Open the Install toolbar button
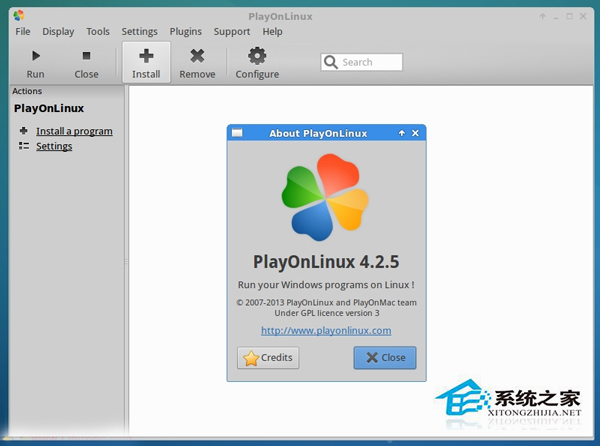Screen dimensions: 600x446 click(146, 63)
